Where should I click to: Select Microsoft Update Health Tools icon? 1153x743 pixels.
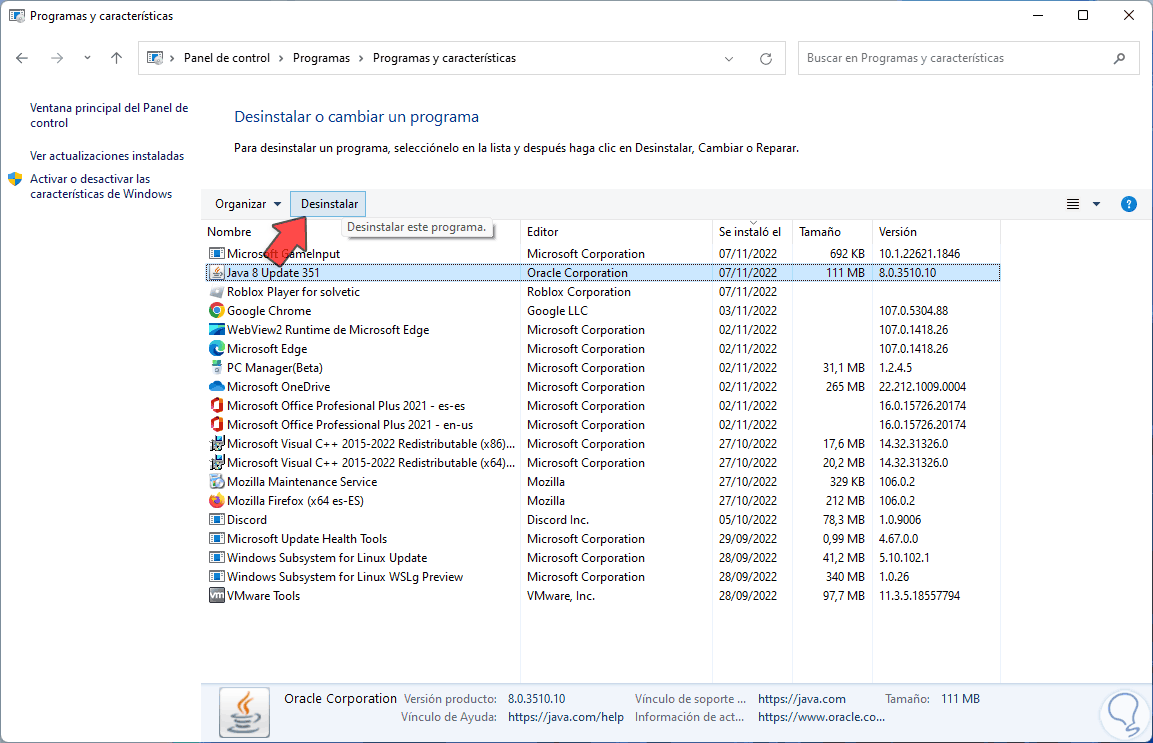[216, 539]
